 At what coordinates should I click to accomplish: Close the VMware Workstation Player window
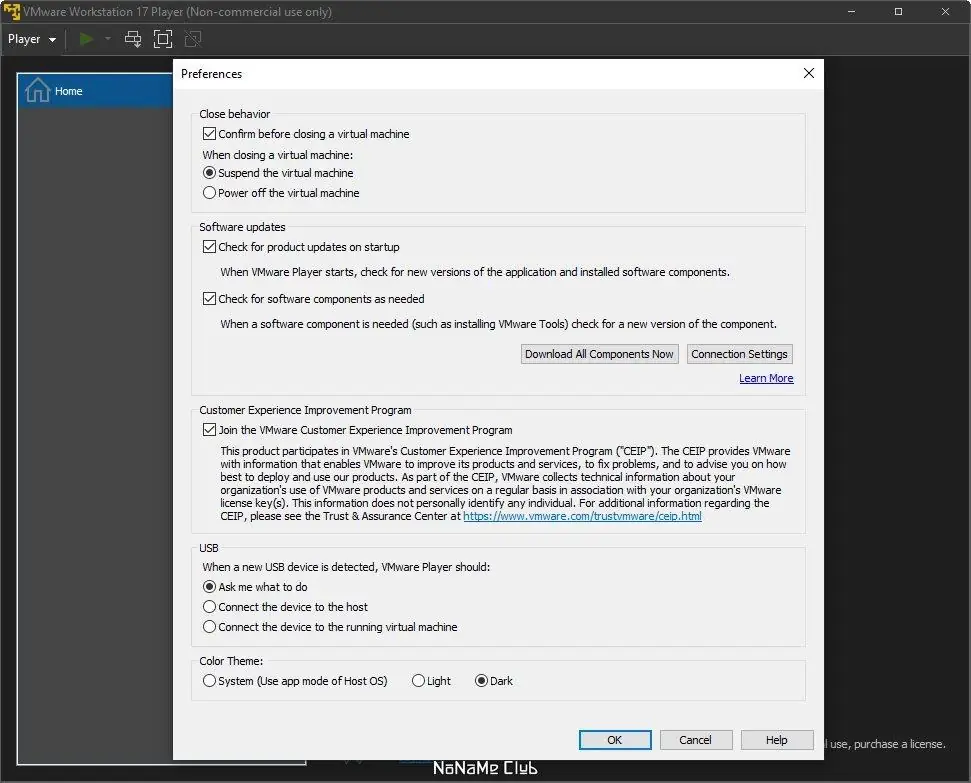tap(945, 12)
